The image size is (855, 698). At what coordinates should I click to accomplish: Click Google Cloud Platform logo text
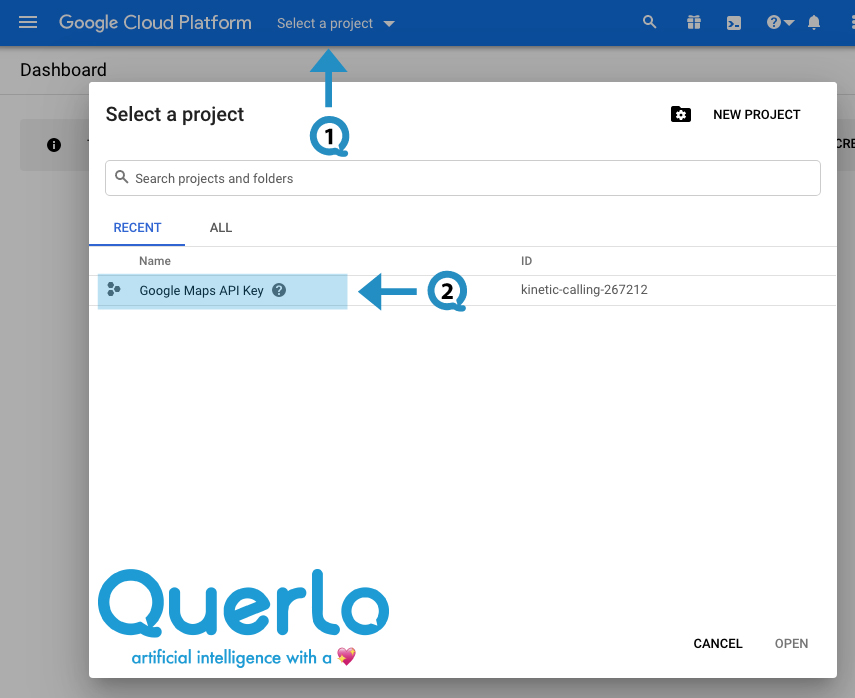(155, 23)
